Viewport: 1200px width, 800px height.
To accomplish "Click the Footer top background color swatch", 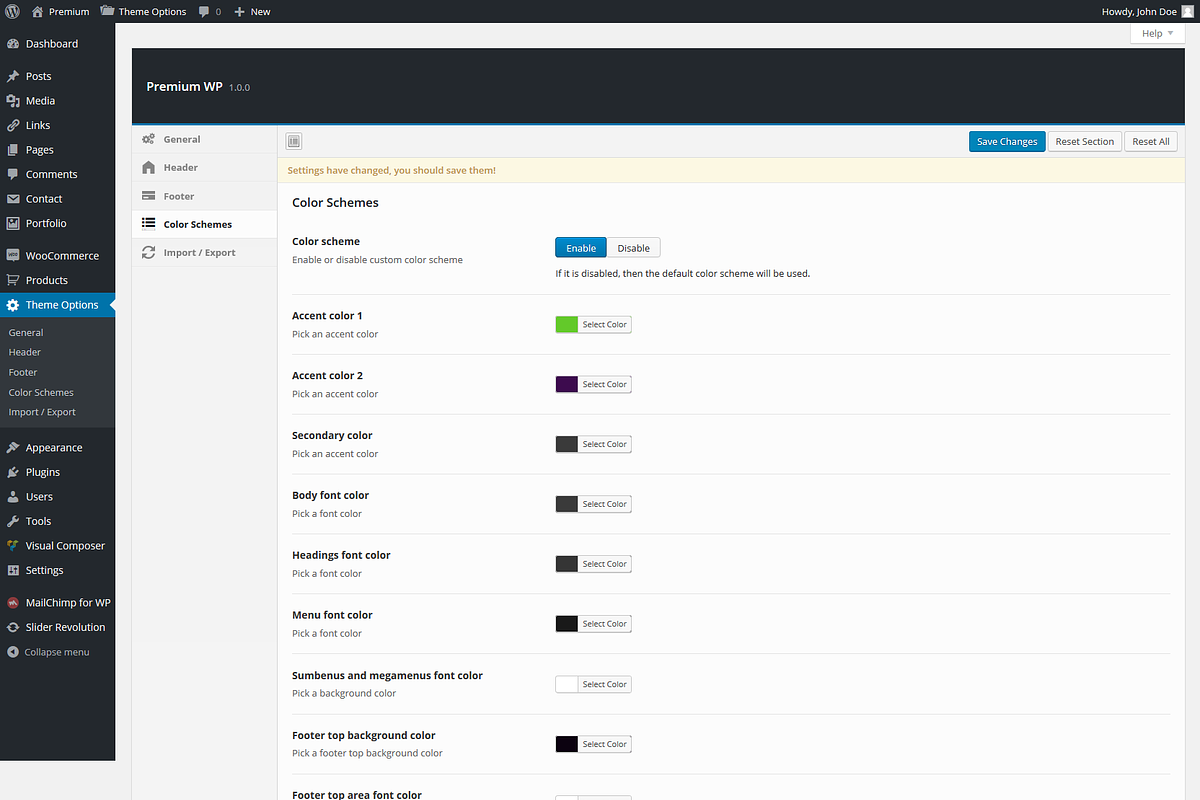I will [x=567, y=744].
